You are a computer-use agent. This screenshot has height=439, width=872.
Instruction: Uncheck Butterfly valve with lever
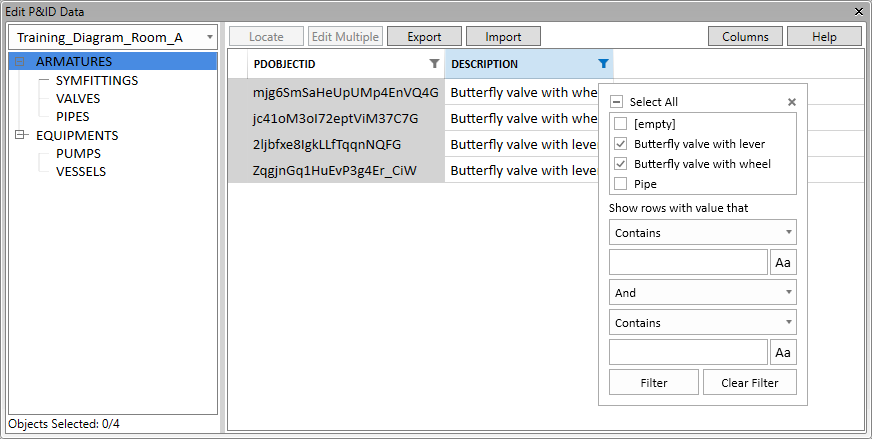click(620, 144)
